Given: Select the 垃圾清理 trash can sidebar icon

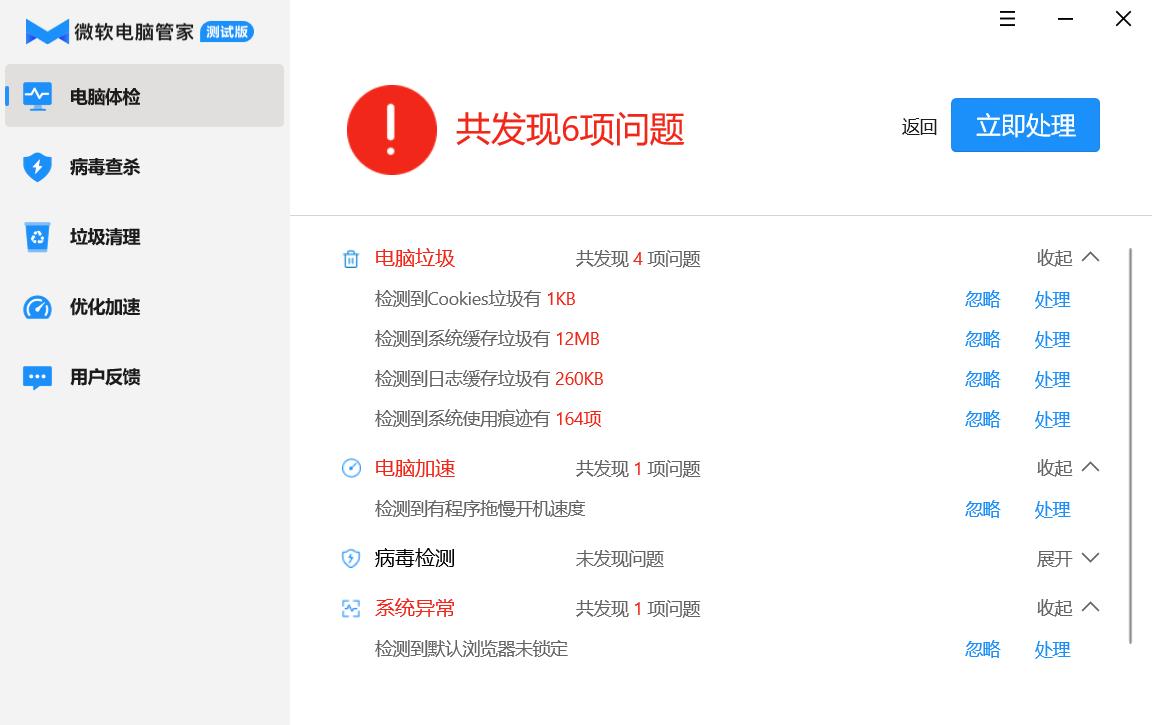Looking at the screenshot, I should [x=37, y=236].
